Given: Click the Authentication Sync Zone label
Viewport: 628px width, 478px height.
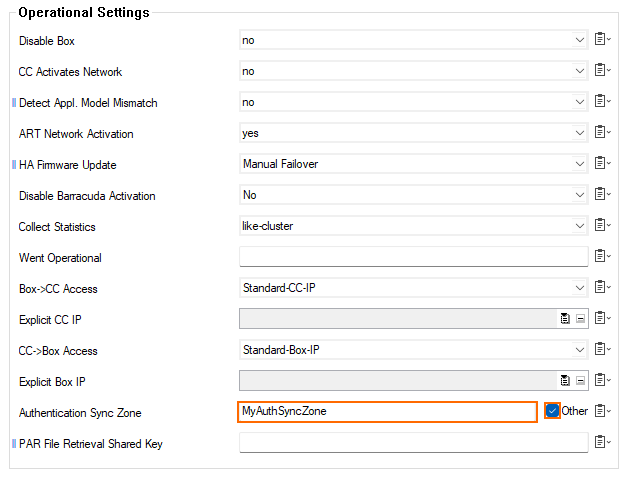Looking at the screenshot, I should (x=80, y=413).
